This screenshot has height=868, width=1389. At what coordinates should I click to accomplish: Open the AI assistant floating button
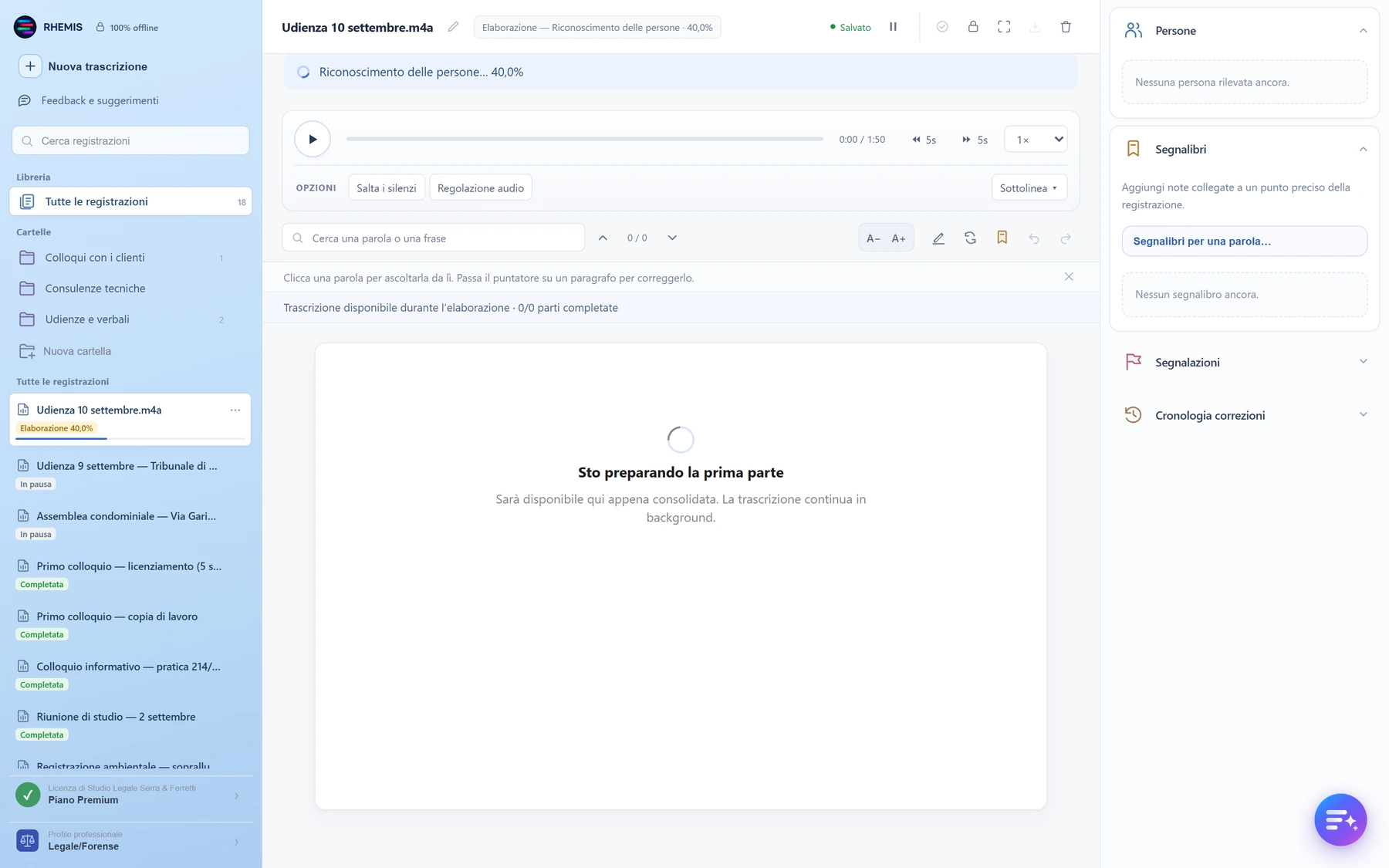tap(1340, 819)
